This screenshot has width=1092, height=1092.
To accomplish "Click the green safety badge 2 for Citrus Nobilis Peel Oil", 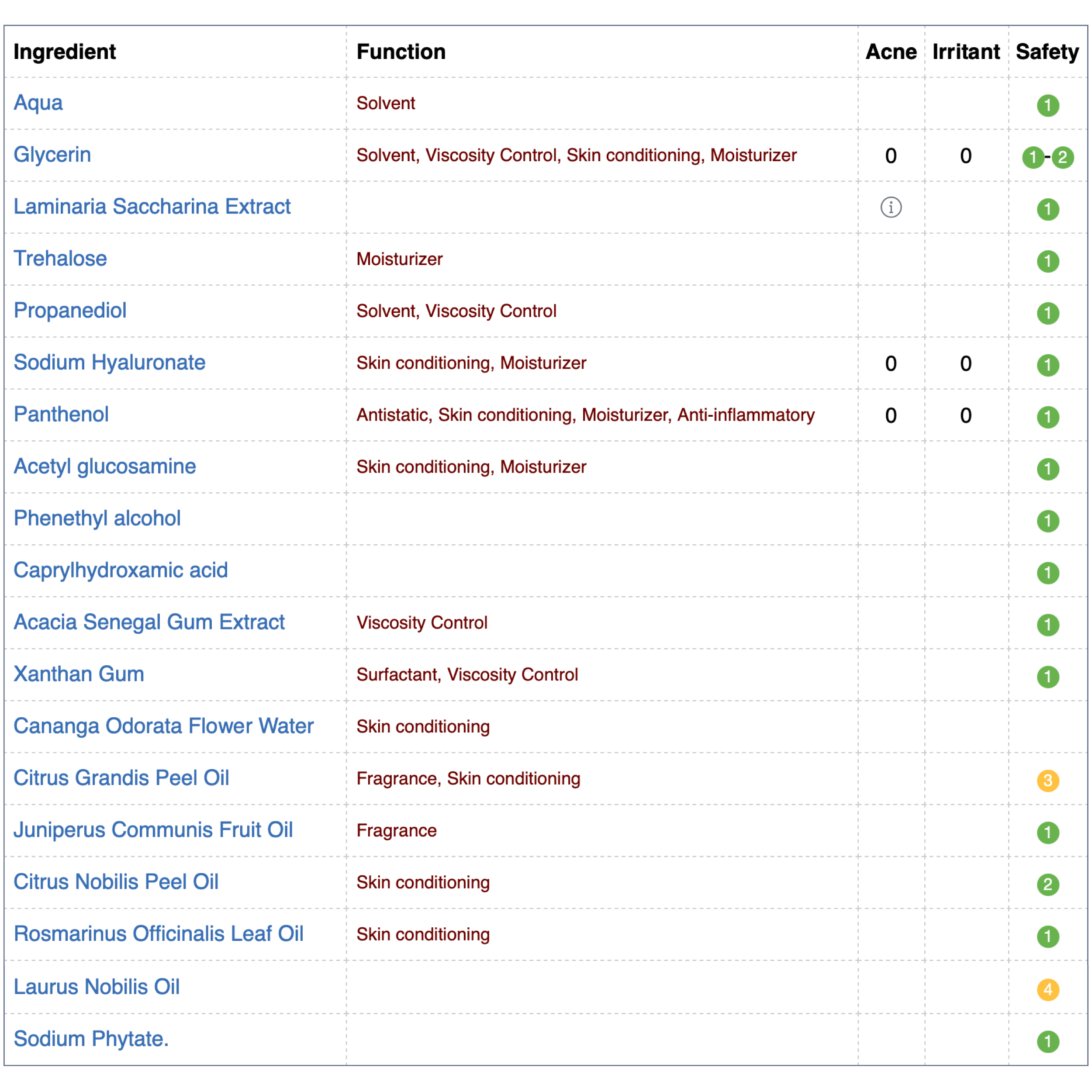I will tap(1047, 885).
